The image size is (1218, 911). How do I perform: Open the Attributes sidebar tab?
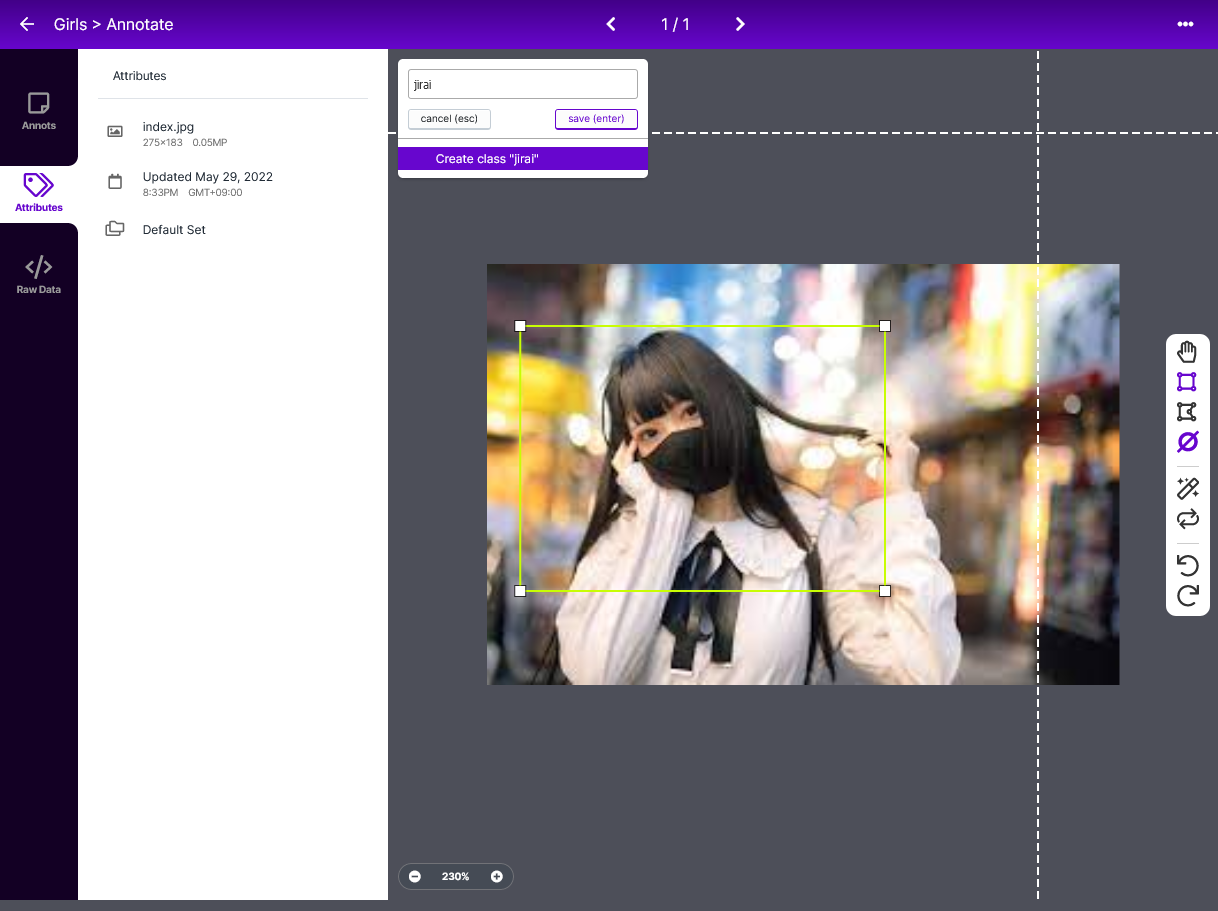click(39, 193)
